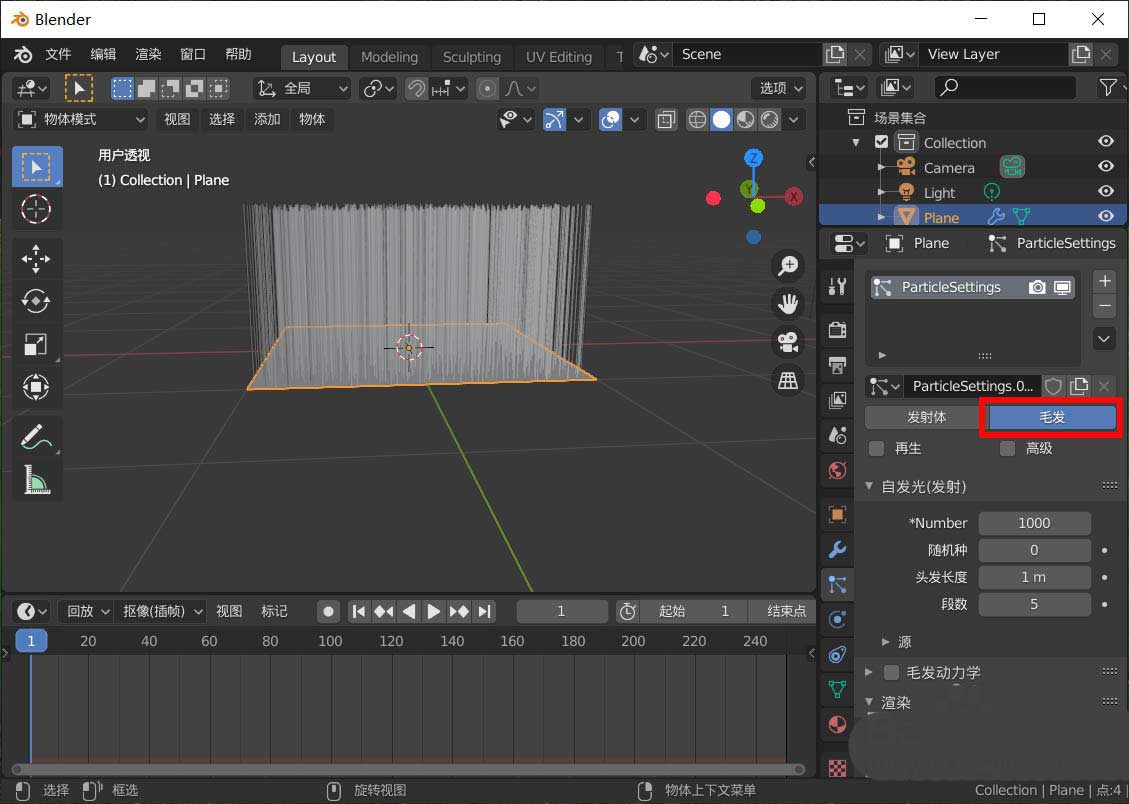
Task: Toggle the camera view icon
Action: coord(789,341)
